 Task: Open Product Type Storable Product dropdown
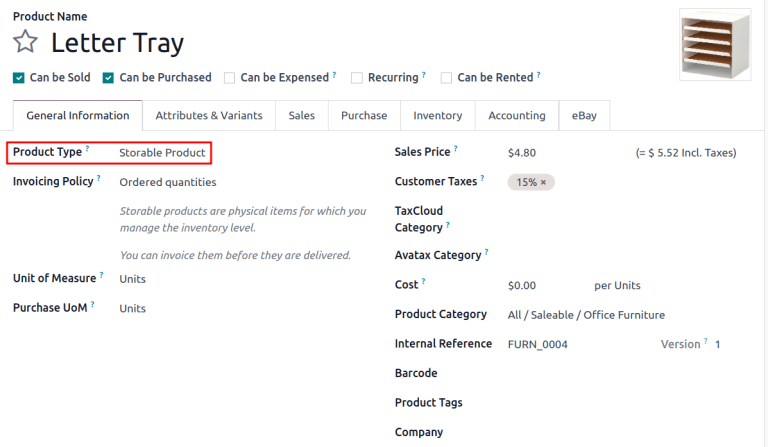pyautogui.click(x=162, y=153)
